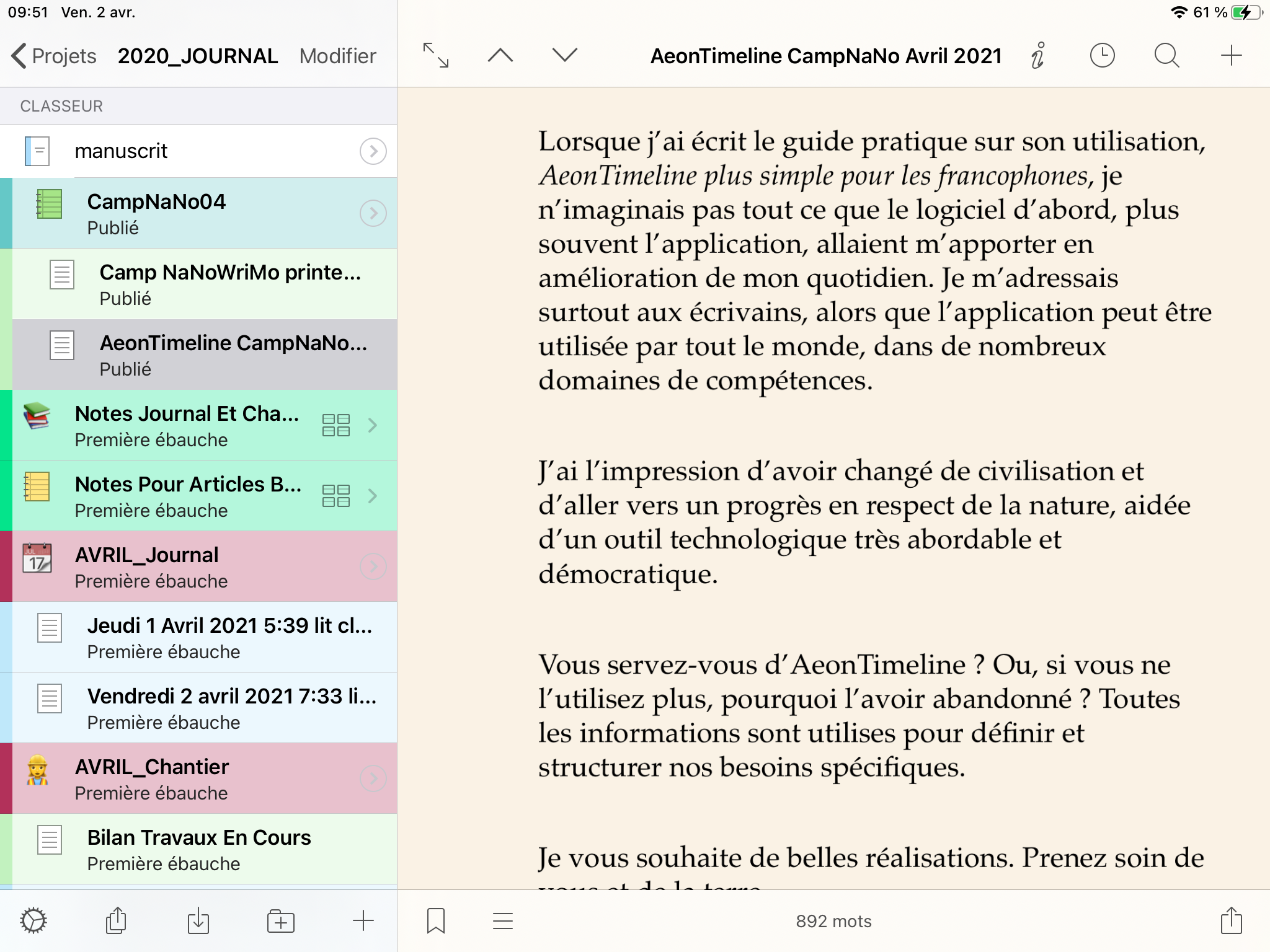Tap Modifier to edit binder
The height and width of the screenshot is (952, 1270).
click(x=337, y=56)
